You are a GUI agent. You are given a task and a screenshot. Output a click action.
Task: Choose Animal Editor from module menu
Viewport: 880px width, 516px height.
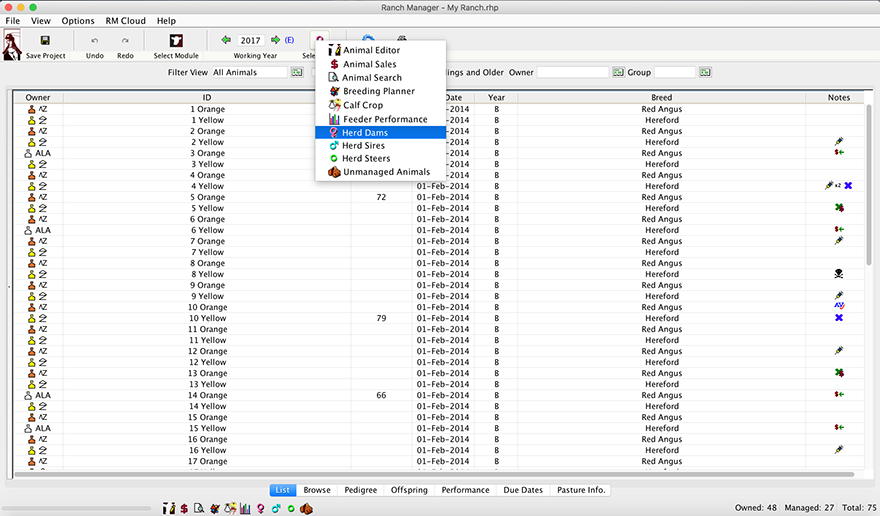tap(371, 50)
